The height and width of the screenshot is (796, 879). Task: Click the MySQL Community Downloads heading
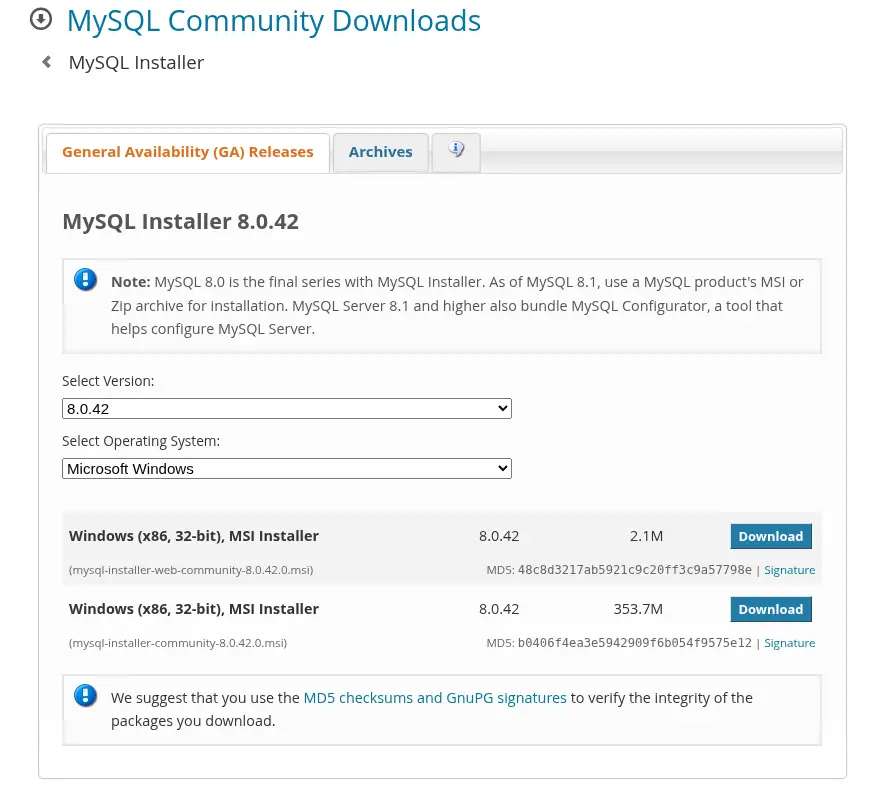tap(273, 20)
